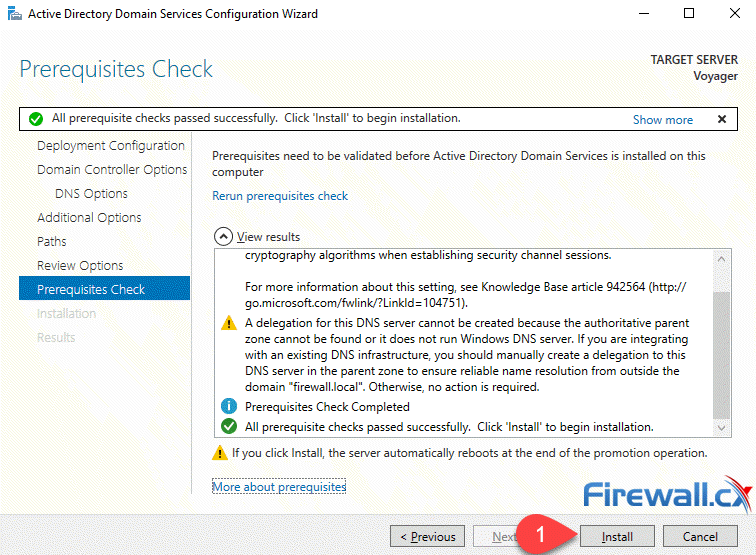Click the disabled Results step
The height and width of the screenshot is (555, 756).
[56, 338]
